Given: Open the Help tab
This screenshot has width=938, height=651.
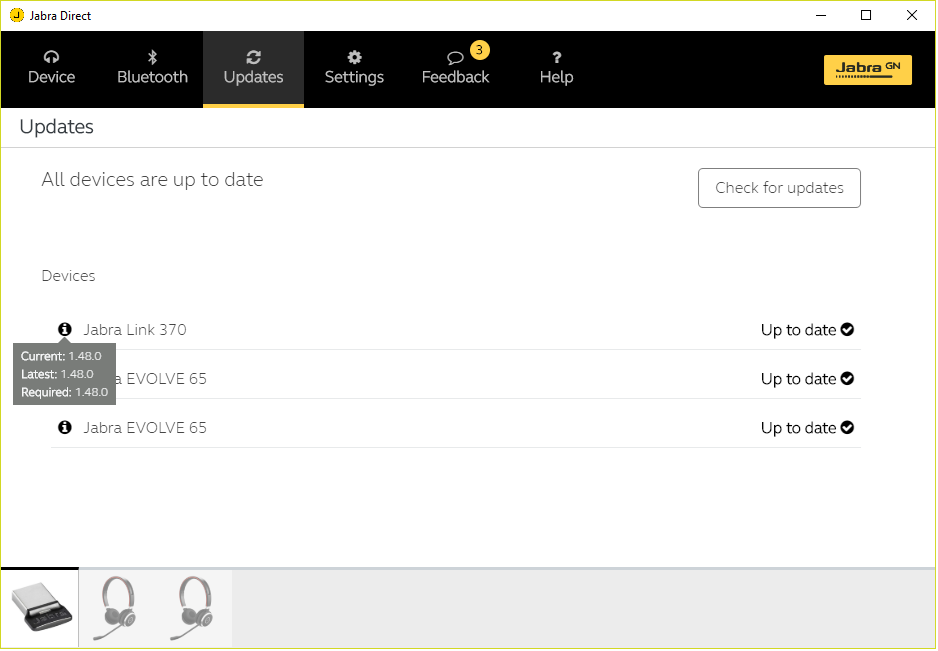Looking at the screenshot, I should pos(556,68).
